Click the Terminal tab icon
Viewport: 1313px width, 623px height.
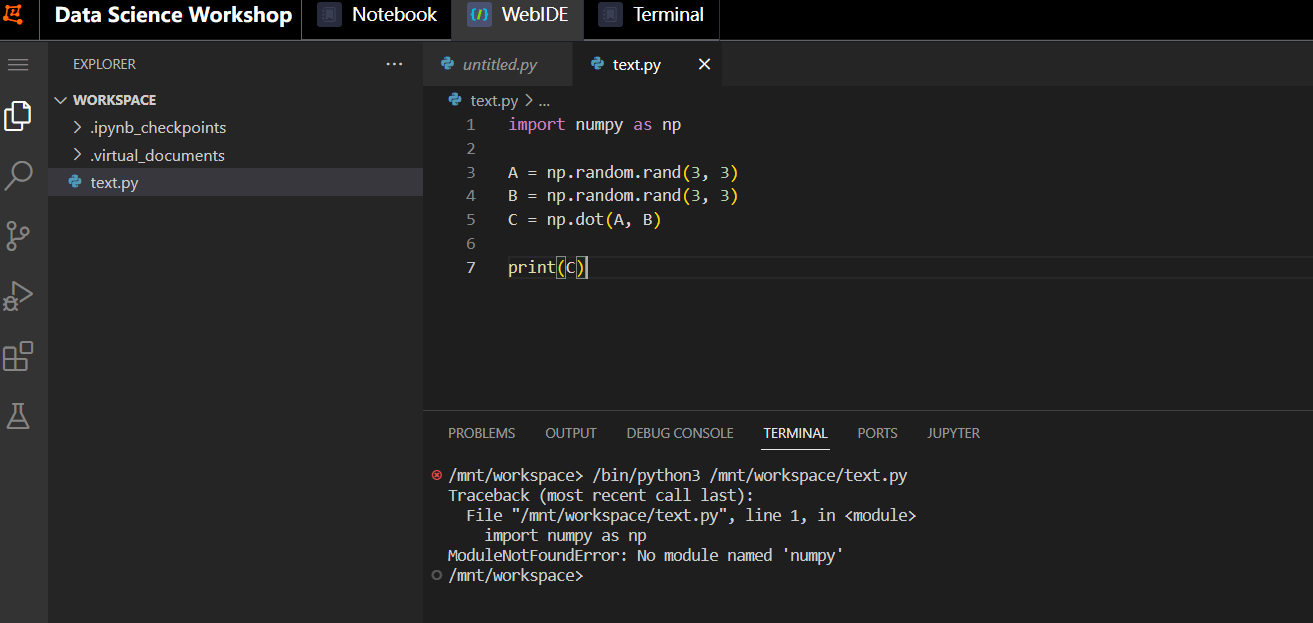pyautogui.click(x=609, y=15)
